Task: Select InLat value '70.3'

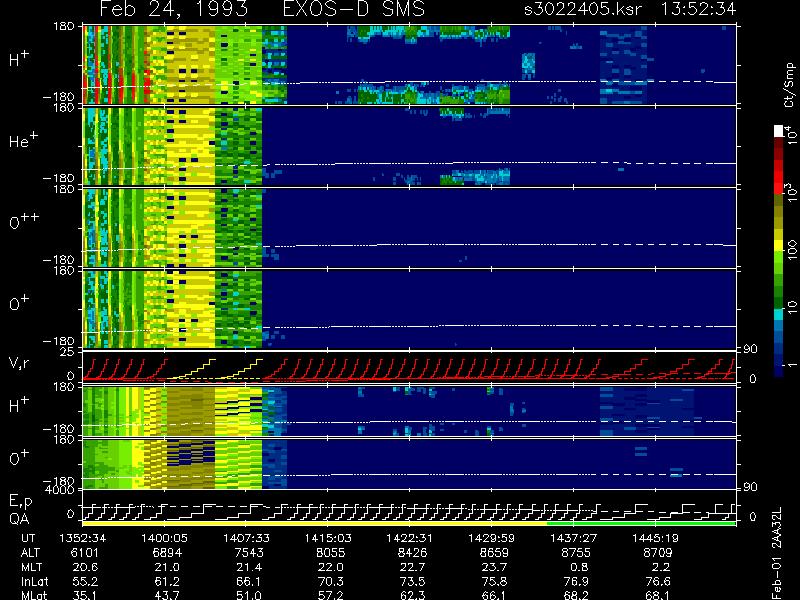Action: [x=331, y=581]
